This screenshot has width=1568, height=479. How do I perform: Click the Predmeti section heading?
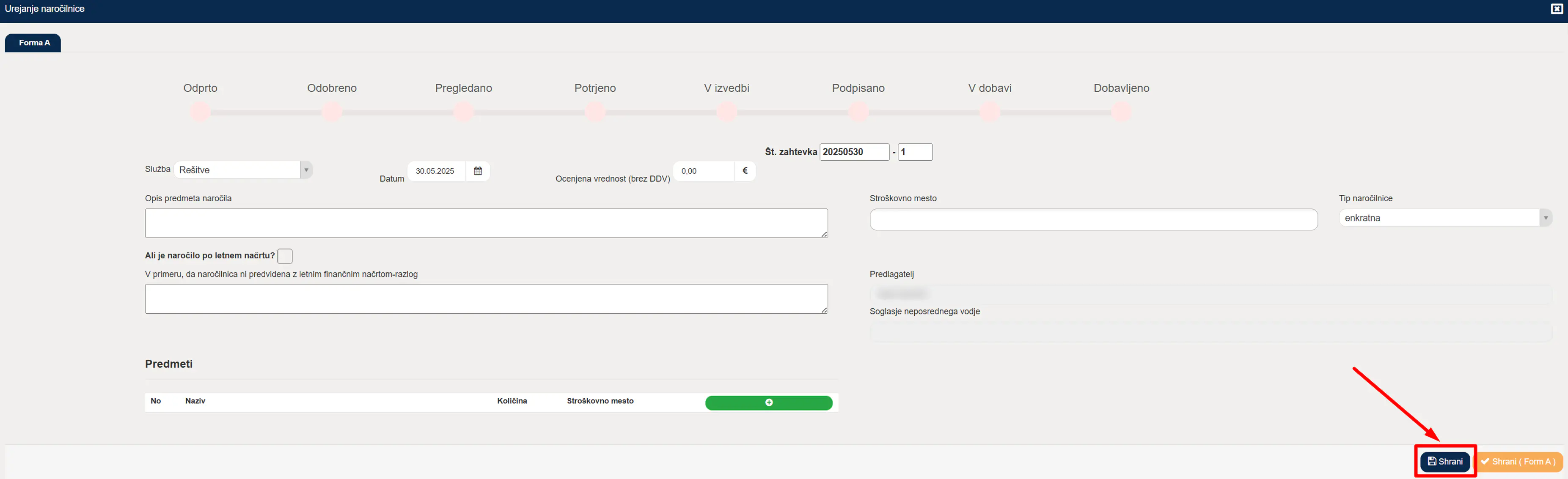click(x=169, y=364)
